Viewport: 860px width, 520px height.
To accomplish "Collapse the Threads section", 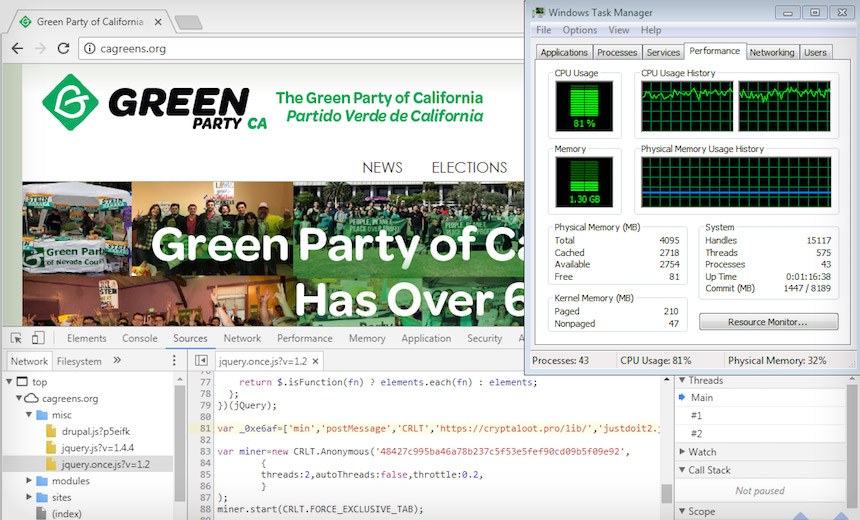I will (x=682, y=380).
